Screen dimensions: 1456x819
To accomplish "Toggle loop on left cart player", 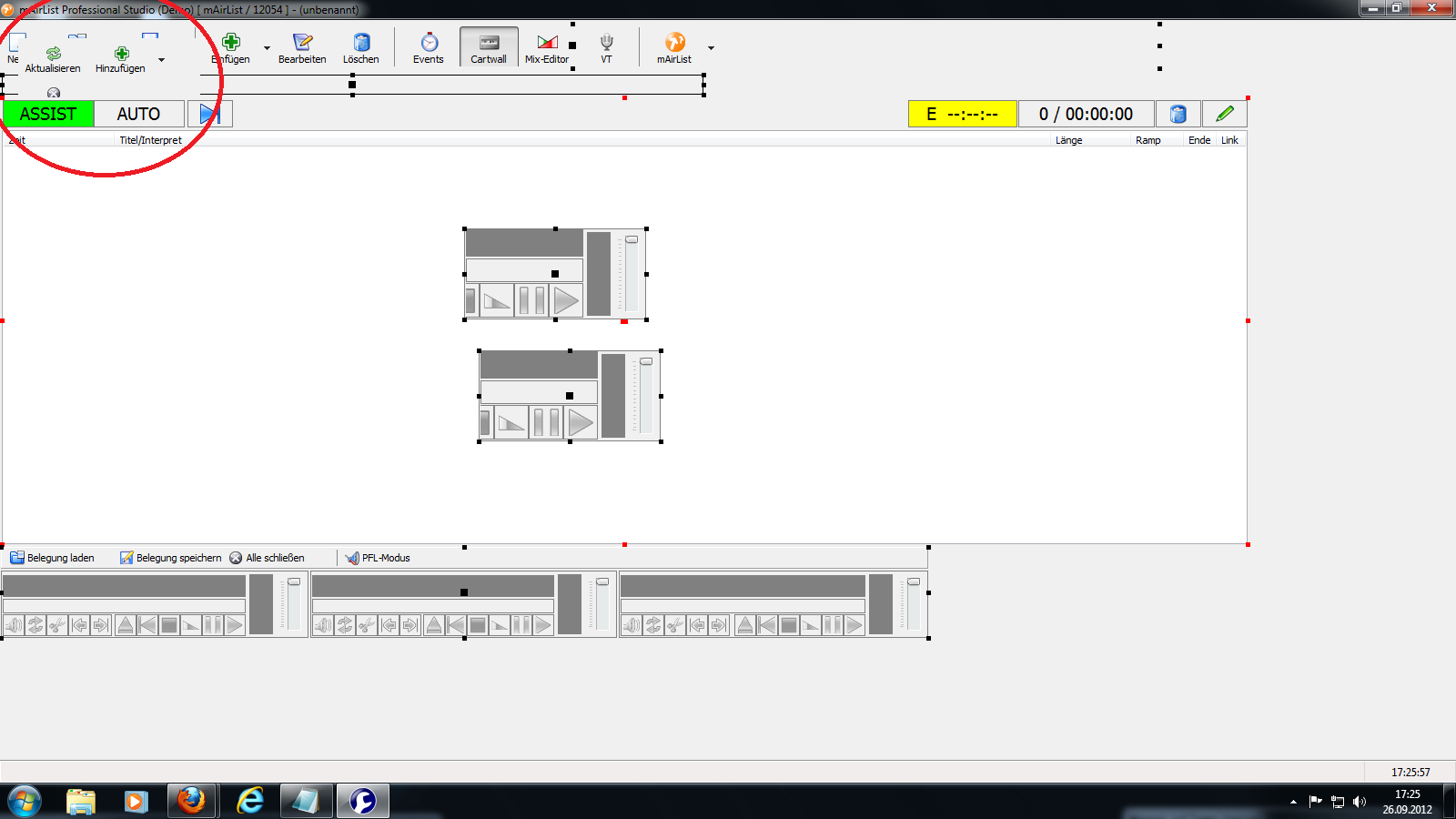I will point(35,625).
